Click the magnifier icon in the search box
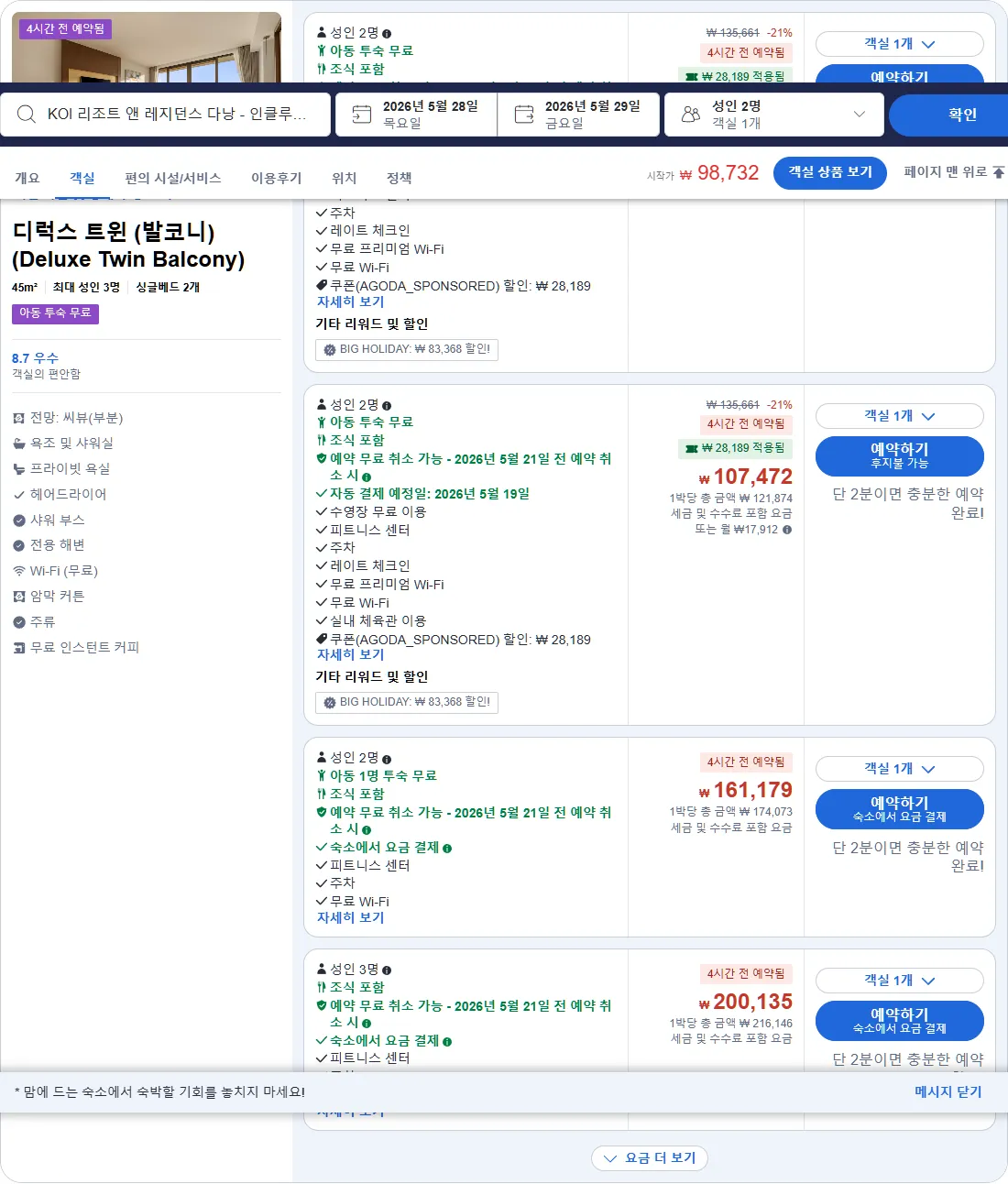 tap(27, 114)
